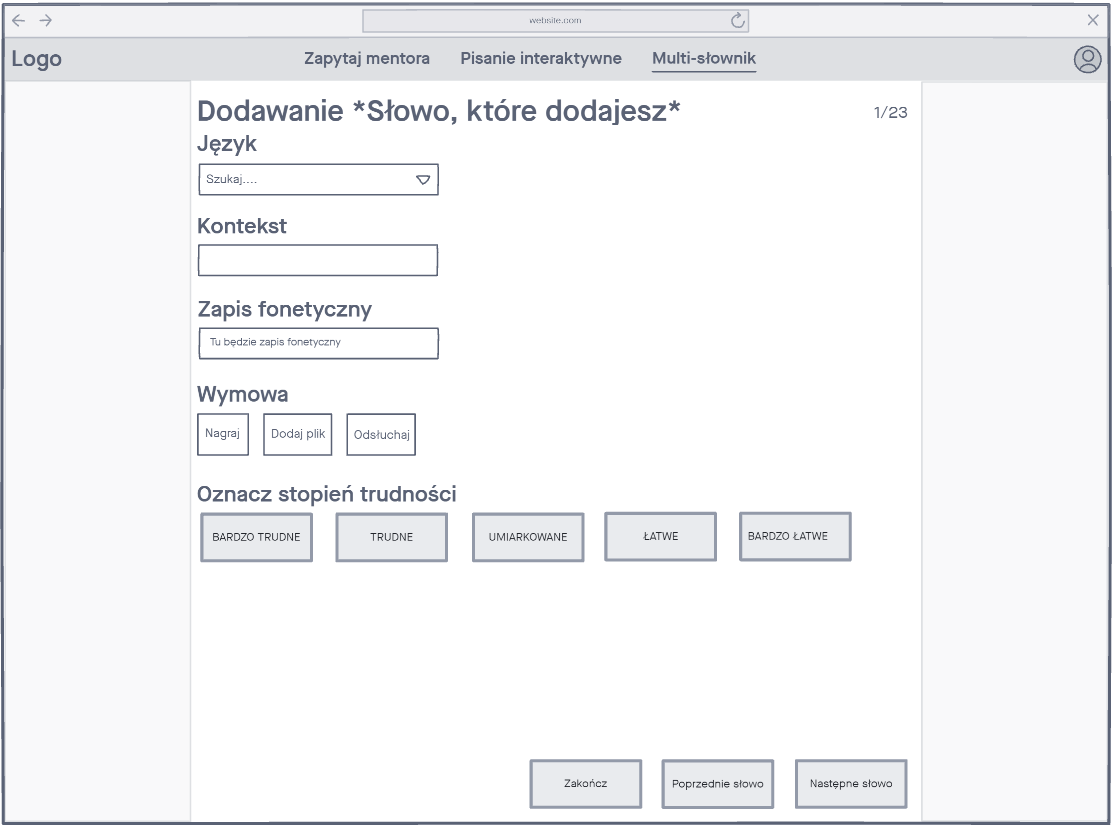Open the Zapytaj mentora tab

(x=367, y=59)
